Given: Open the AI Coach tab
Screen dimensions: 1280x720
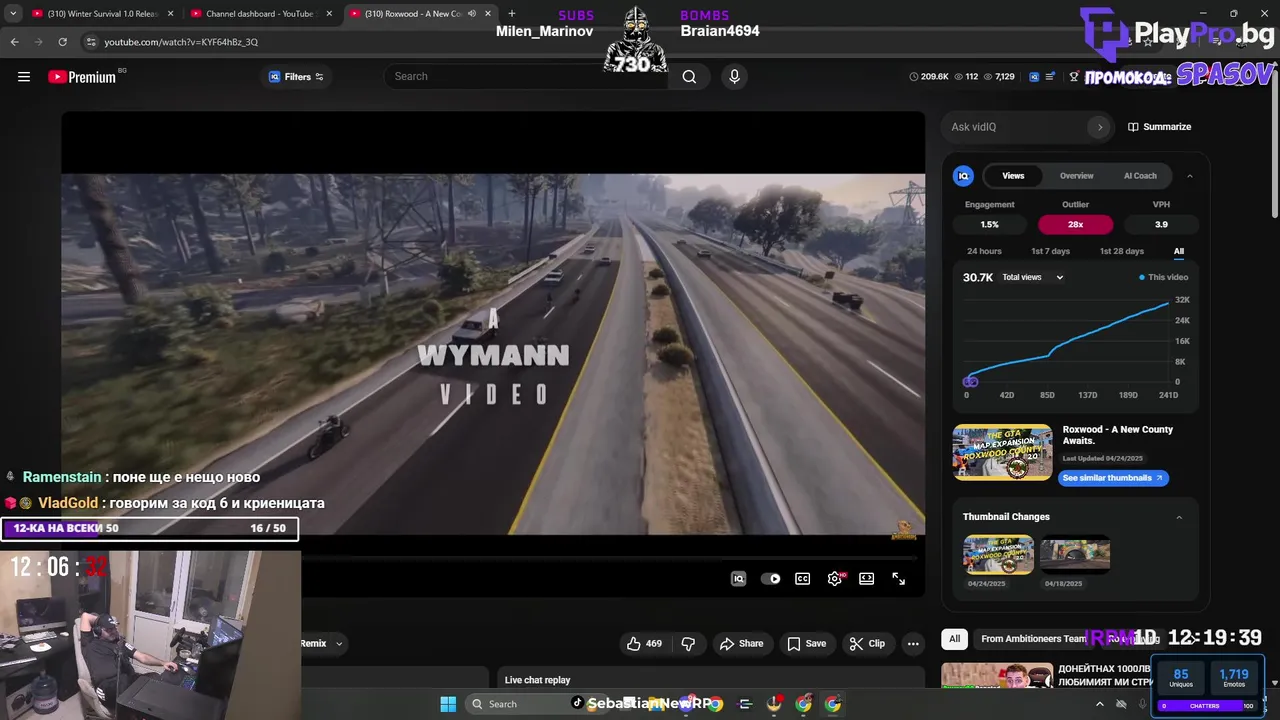Looking at the screenshot, I should (x=1140, y=176).
